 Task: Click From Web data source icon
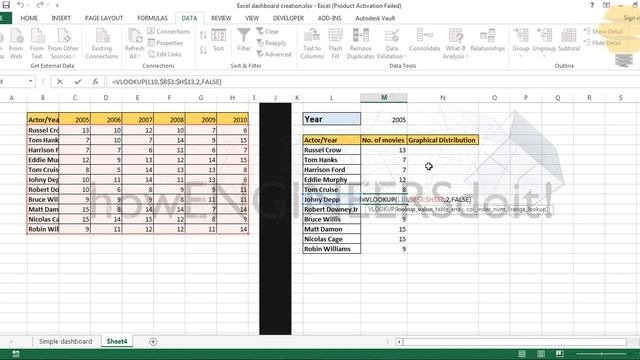tap(16, 44)
